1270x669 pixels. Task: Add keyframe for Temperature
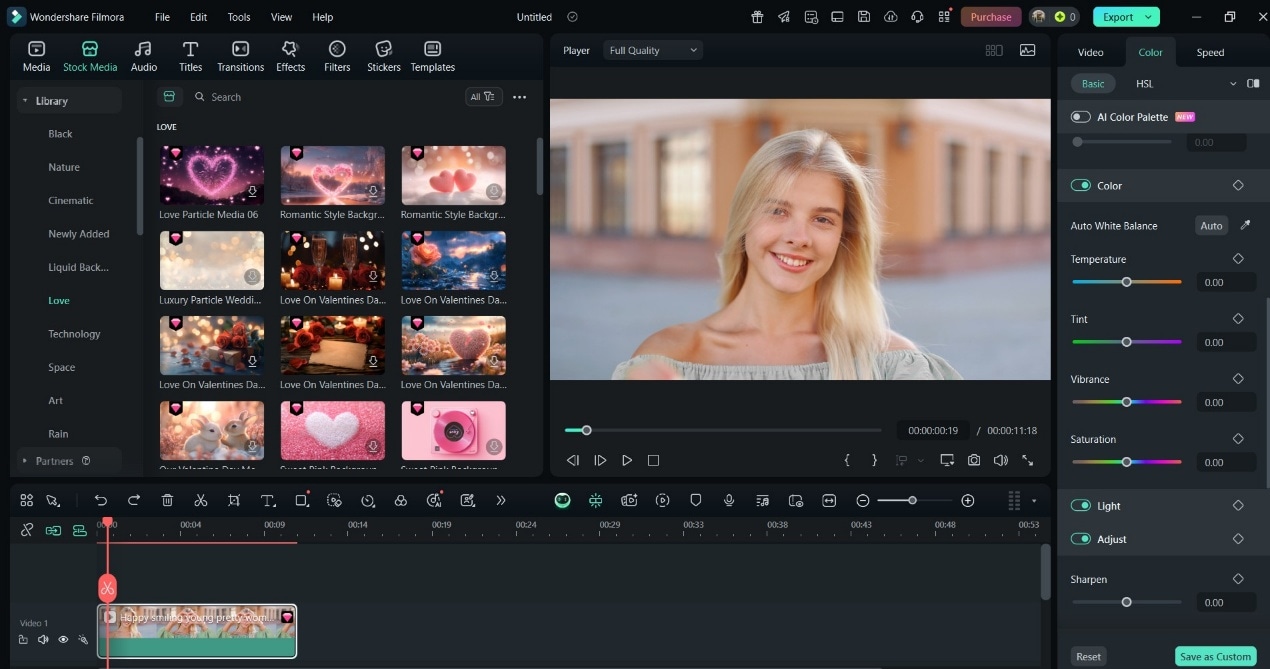pyautogui.click(x=1238, y=259)
